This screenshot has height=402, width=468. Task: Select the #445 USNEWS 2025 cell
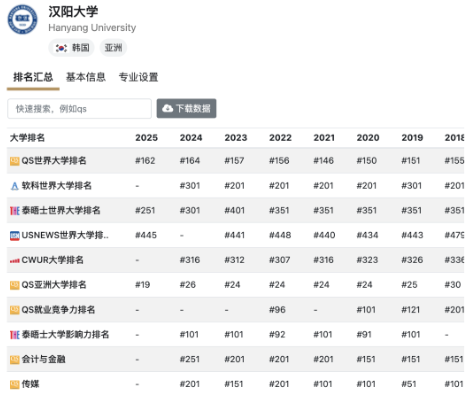tap(146, 235)
